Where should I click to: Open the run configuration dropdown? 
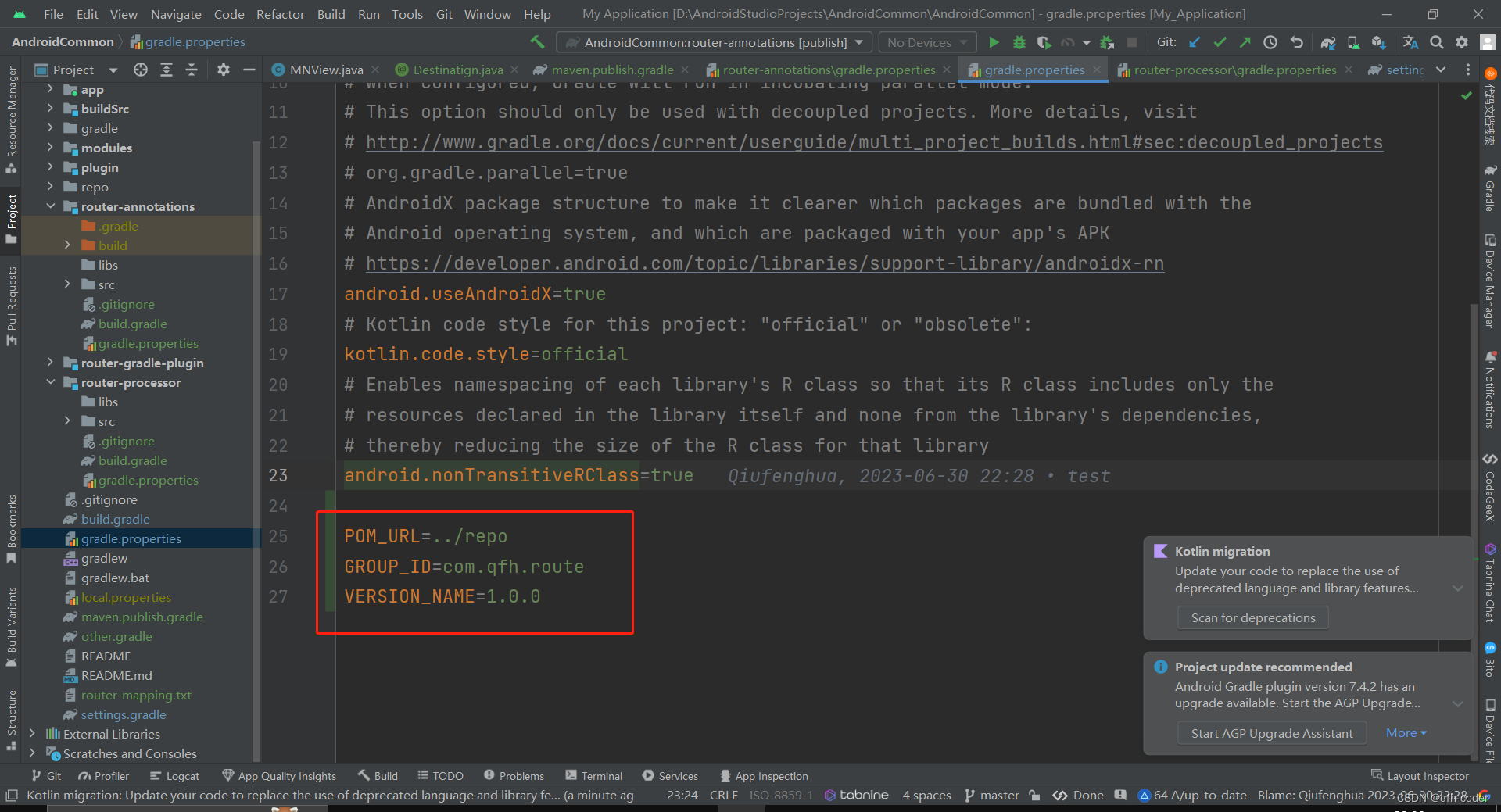pos(713,42)
